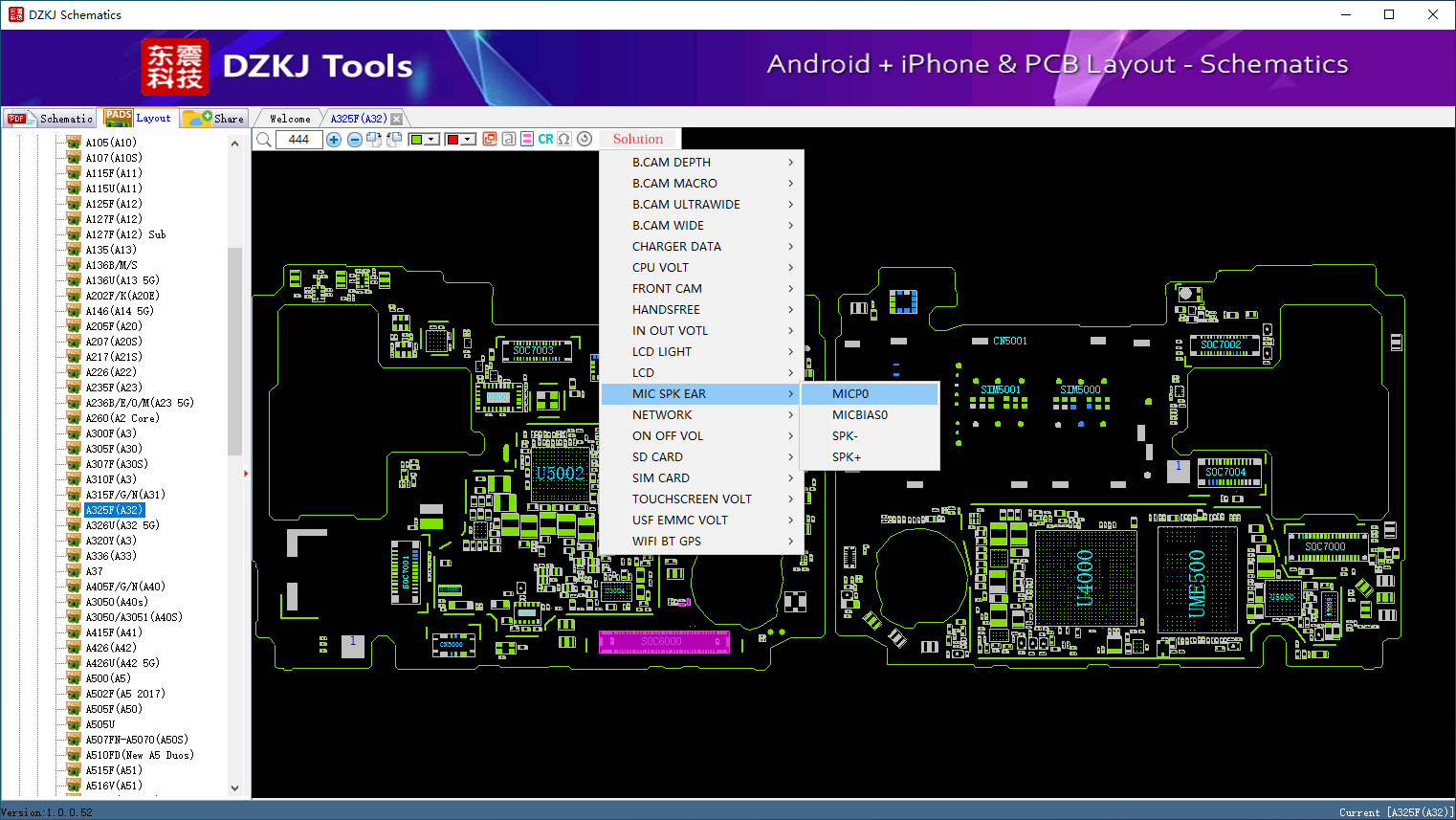The width and height of the screenshot is (1456, 820).
Task: Open the IN OUT VOTL menu entry
Action: [x=702, y=331]
